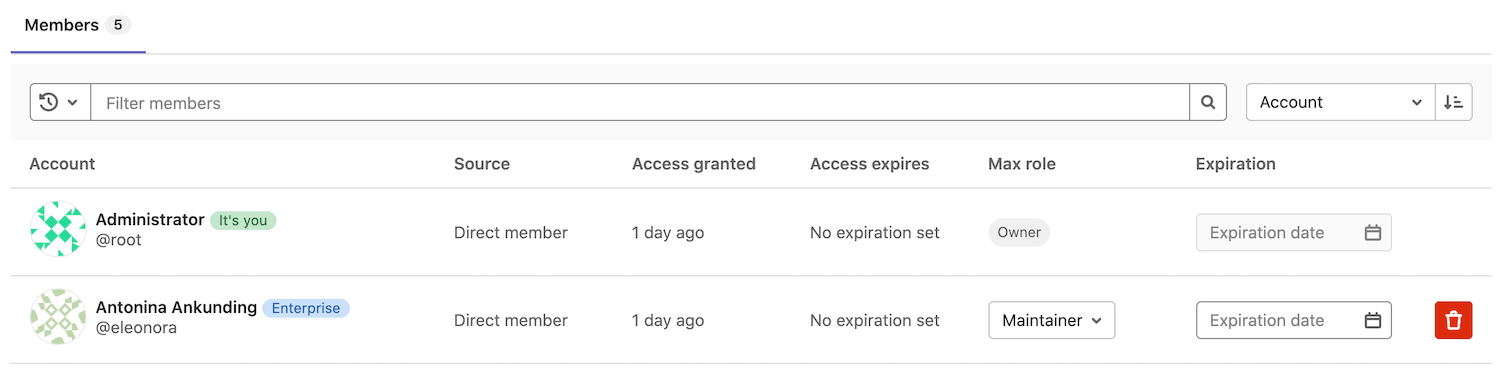
Task: Click the calendar icon in Administrator's expiration field
Action: pyautogui.click(x=1373, y=233)
